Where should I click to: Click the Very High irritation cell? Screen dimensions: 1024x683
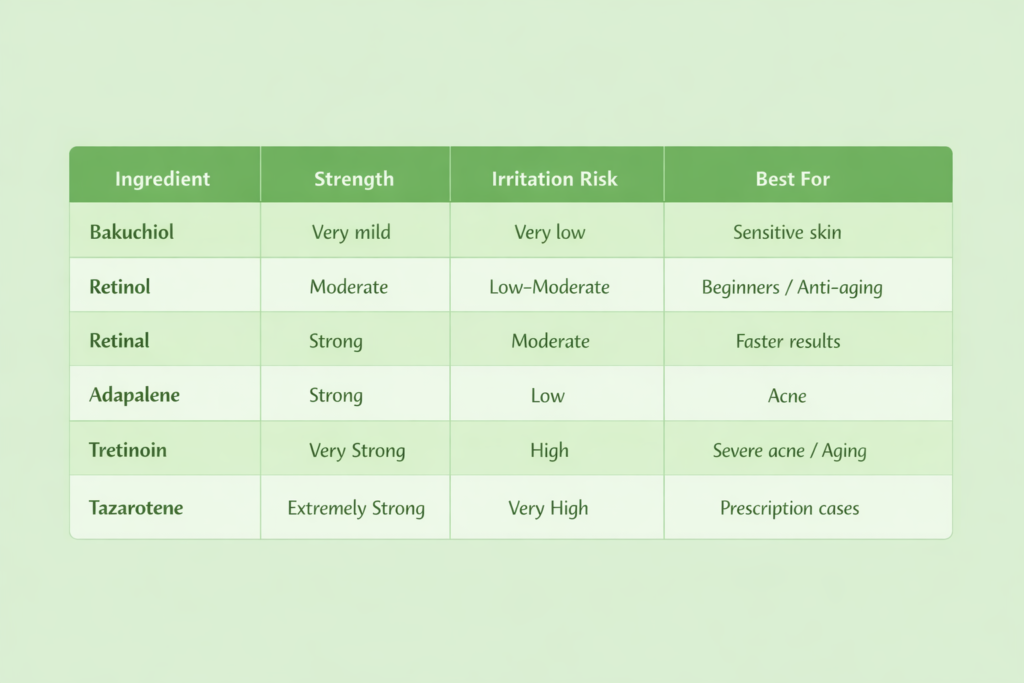548,508
